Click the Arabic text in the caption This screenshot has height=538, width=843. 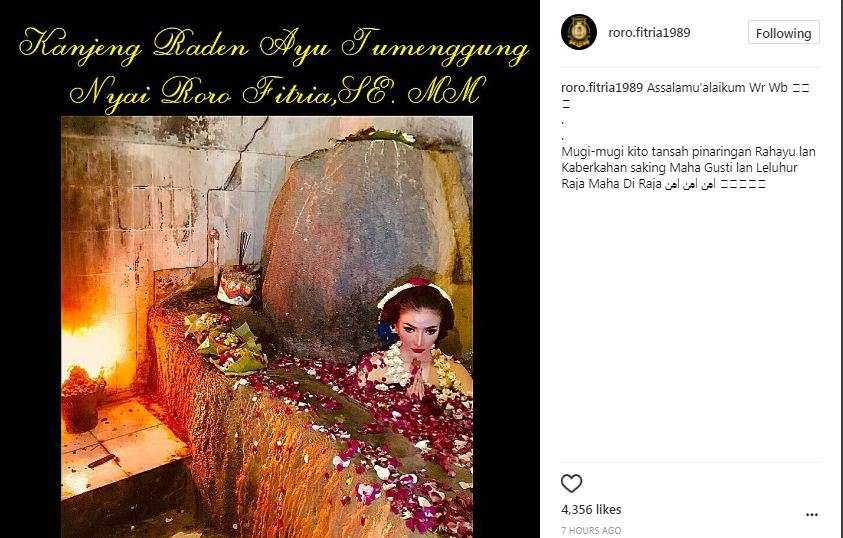pyautogui.click(x=690, y=184)
